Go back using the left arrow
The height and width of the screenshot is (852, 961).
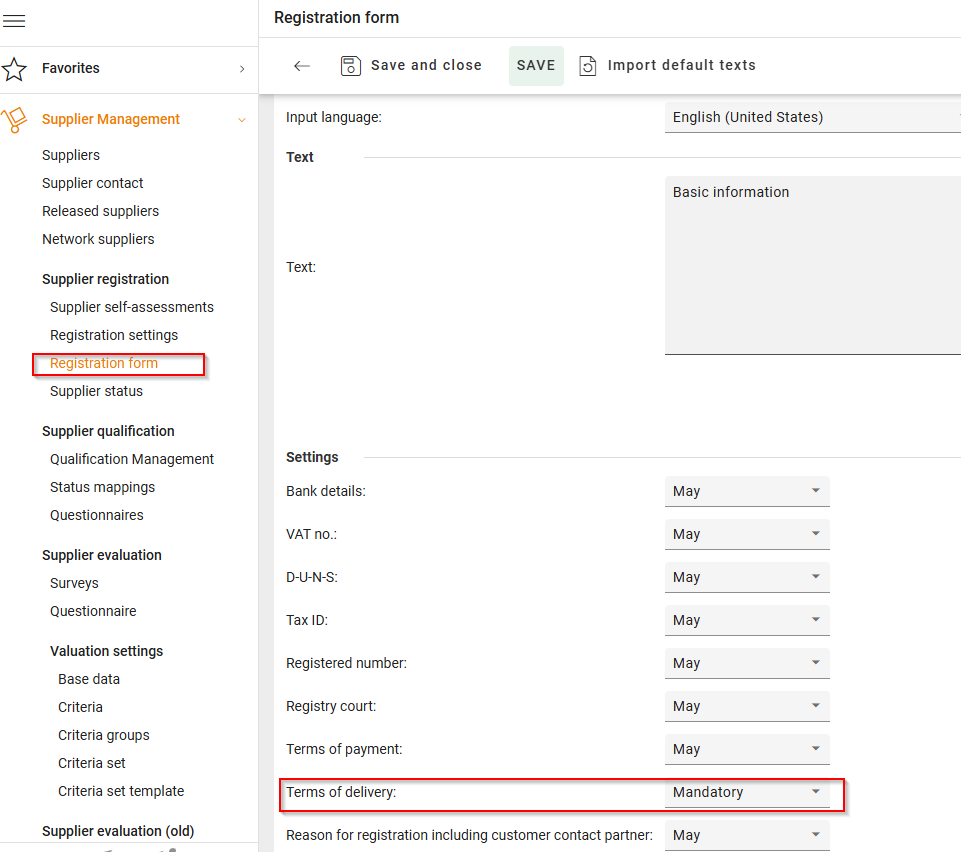coord(302,66)
